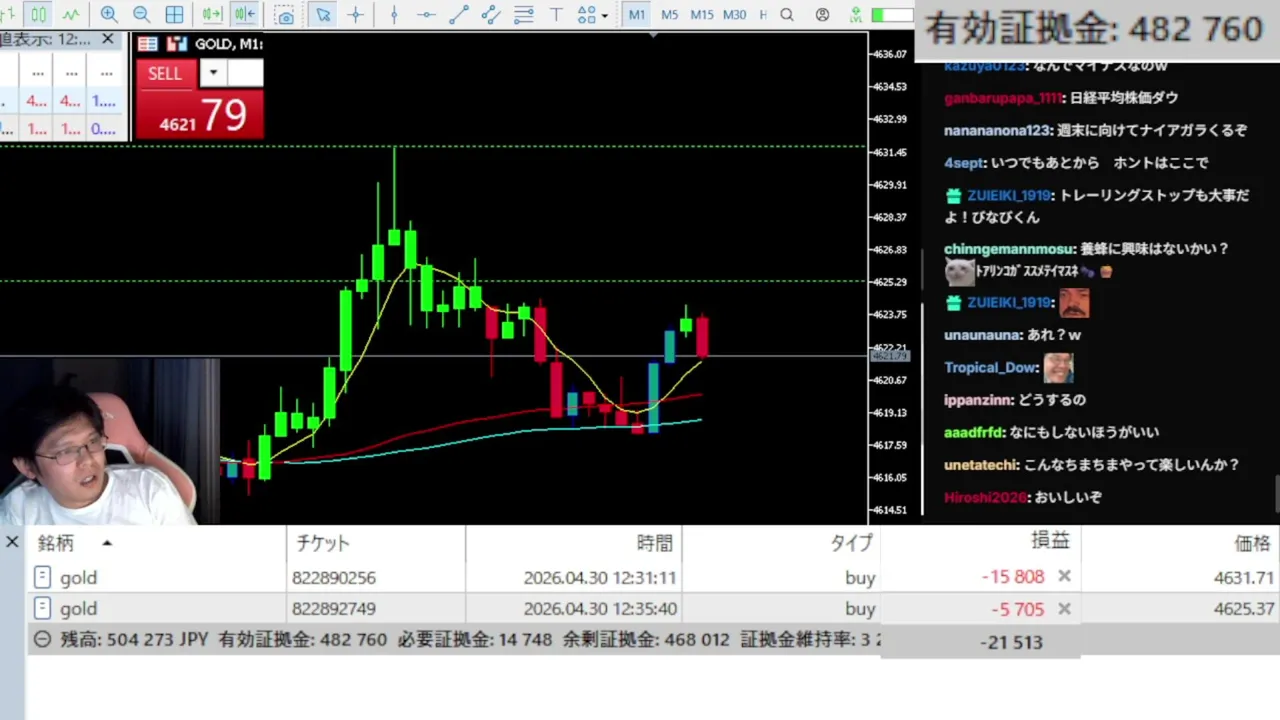
Task: Close the trade terminal panel with X
Action: (12, 542)
